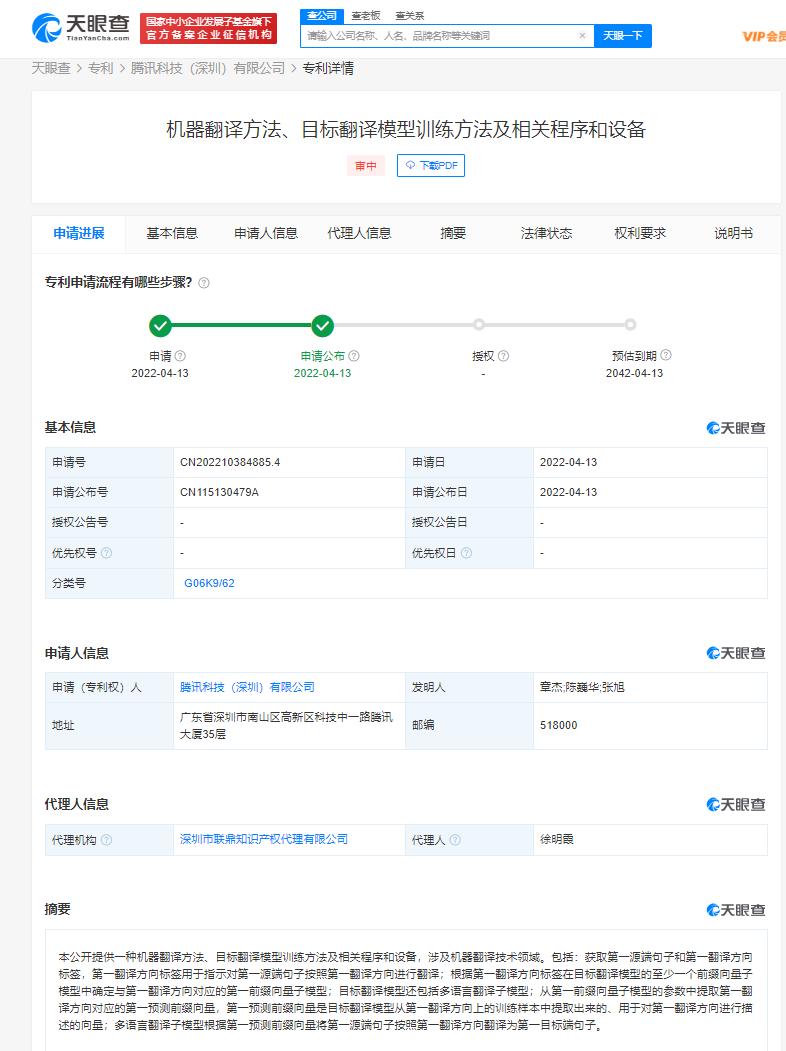The height and width of the screenshot is (1051, 786).
Task: Click the green checkmark for 申请 step
Action: click(x=160, y=326)
